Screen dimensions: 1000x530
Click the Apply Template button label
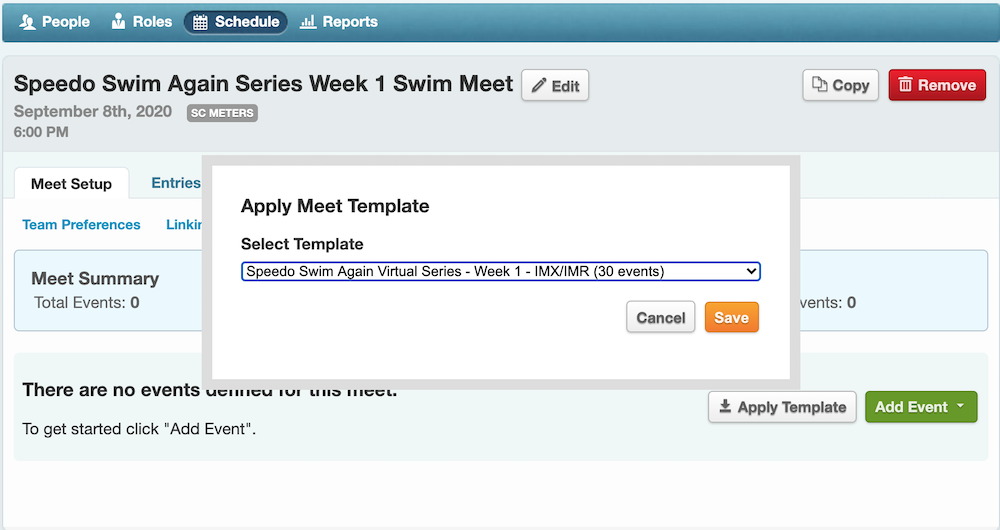click(791, 407)
